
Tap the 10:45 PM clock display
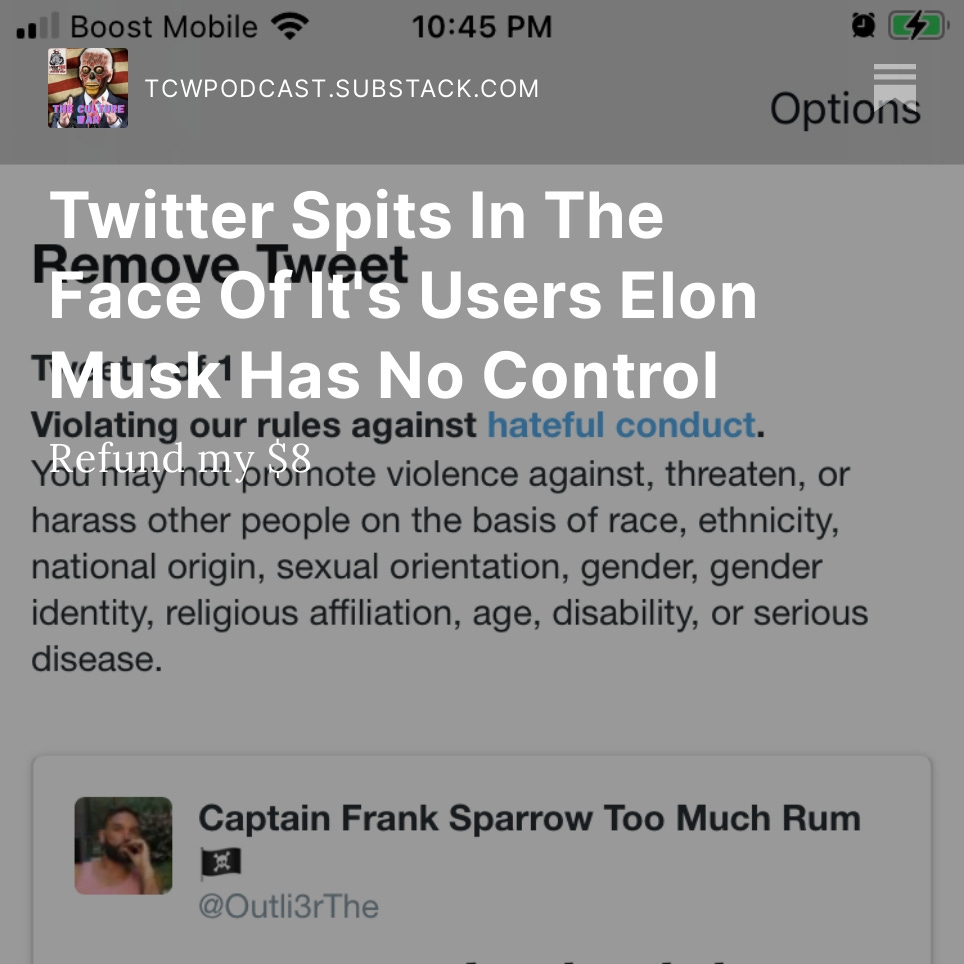click(x=482, y=26)
